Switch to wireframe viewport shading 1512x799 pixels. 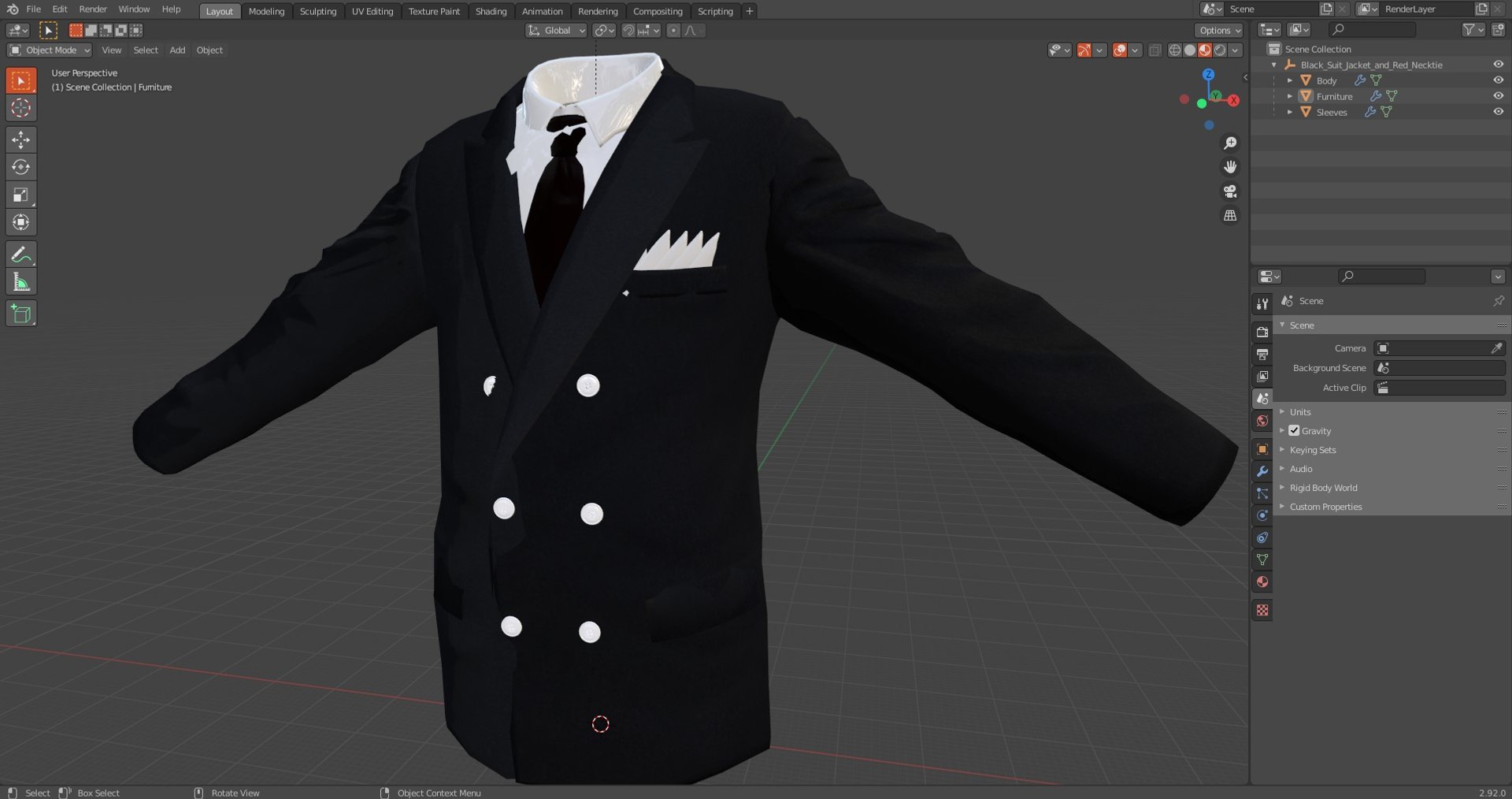[x=1175, y=50]
